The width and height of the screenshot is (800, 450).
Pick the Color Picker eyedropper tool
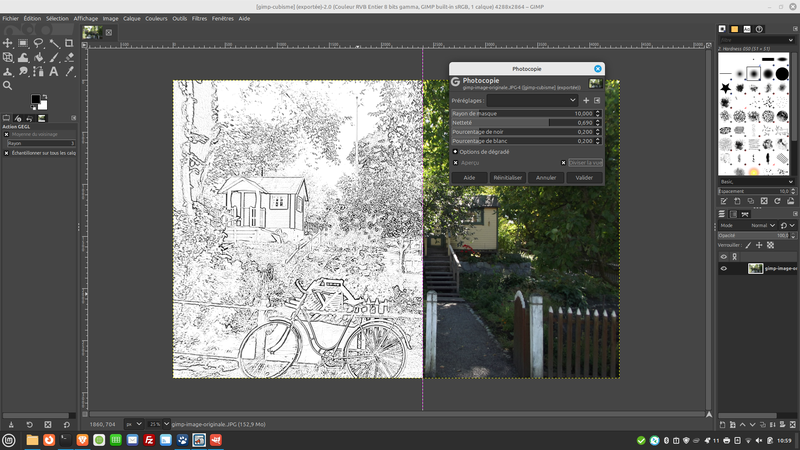click(x=67, y=71)
